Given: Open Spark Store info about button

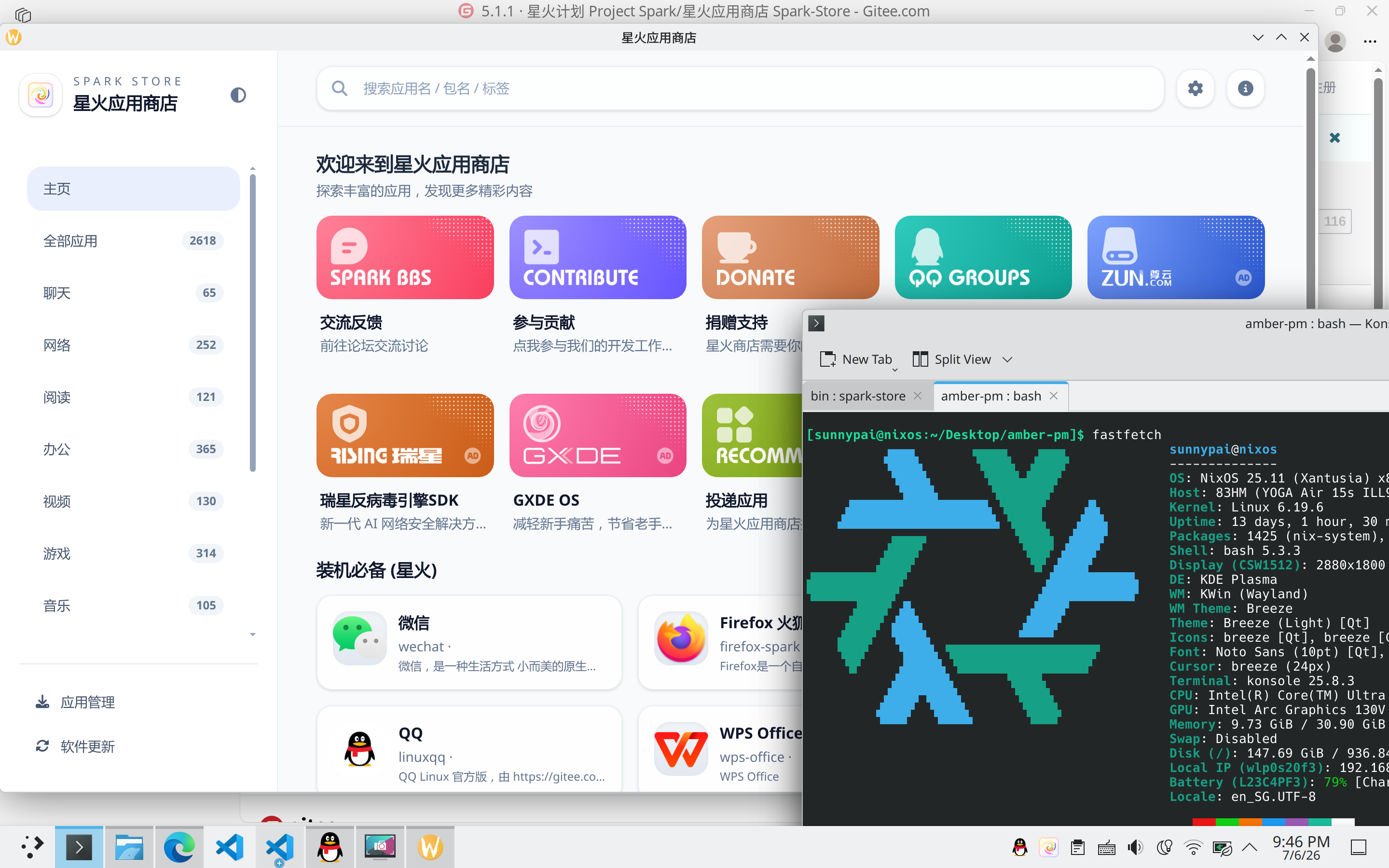Looking at the screenshot, I should pos(1246,88).
